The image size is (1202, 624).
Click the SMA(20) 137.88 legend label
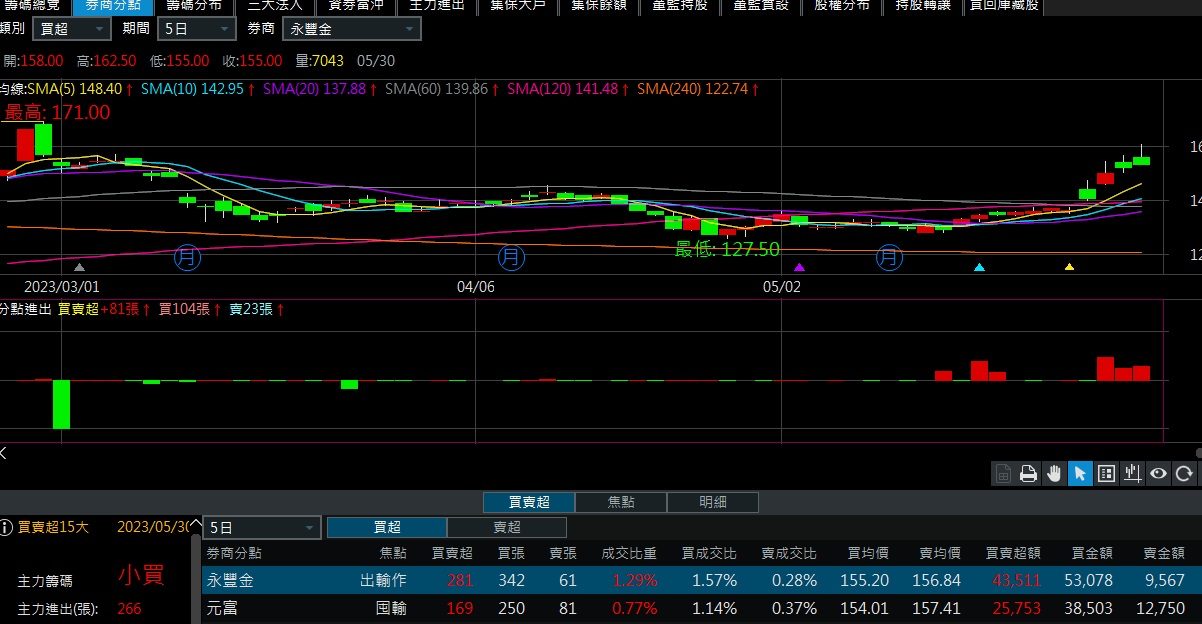[x=314, y=89]
